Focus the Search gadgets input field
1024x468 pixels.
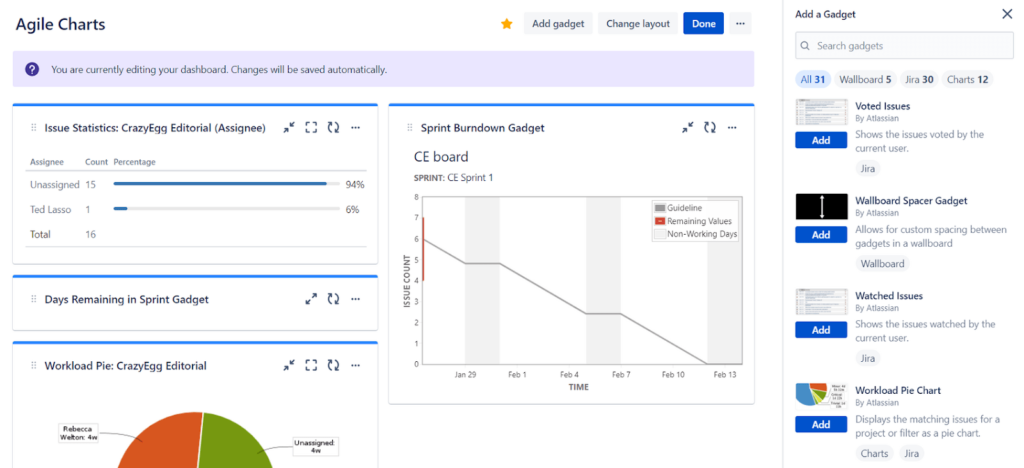904,46
